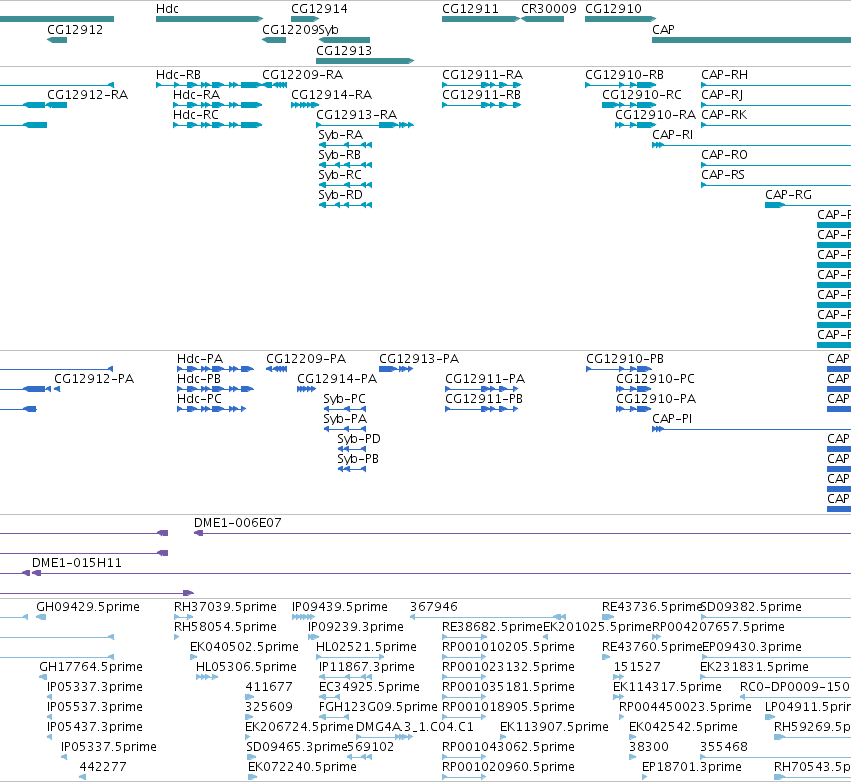Click transcript CG12914-RA label

coord(332,95)
